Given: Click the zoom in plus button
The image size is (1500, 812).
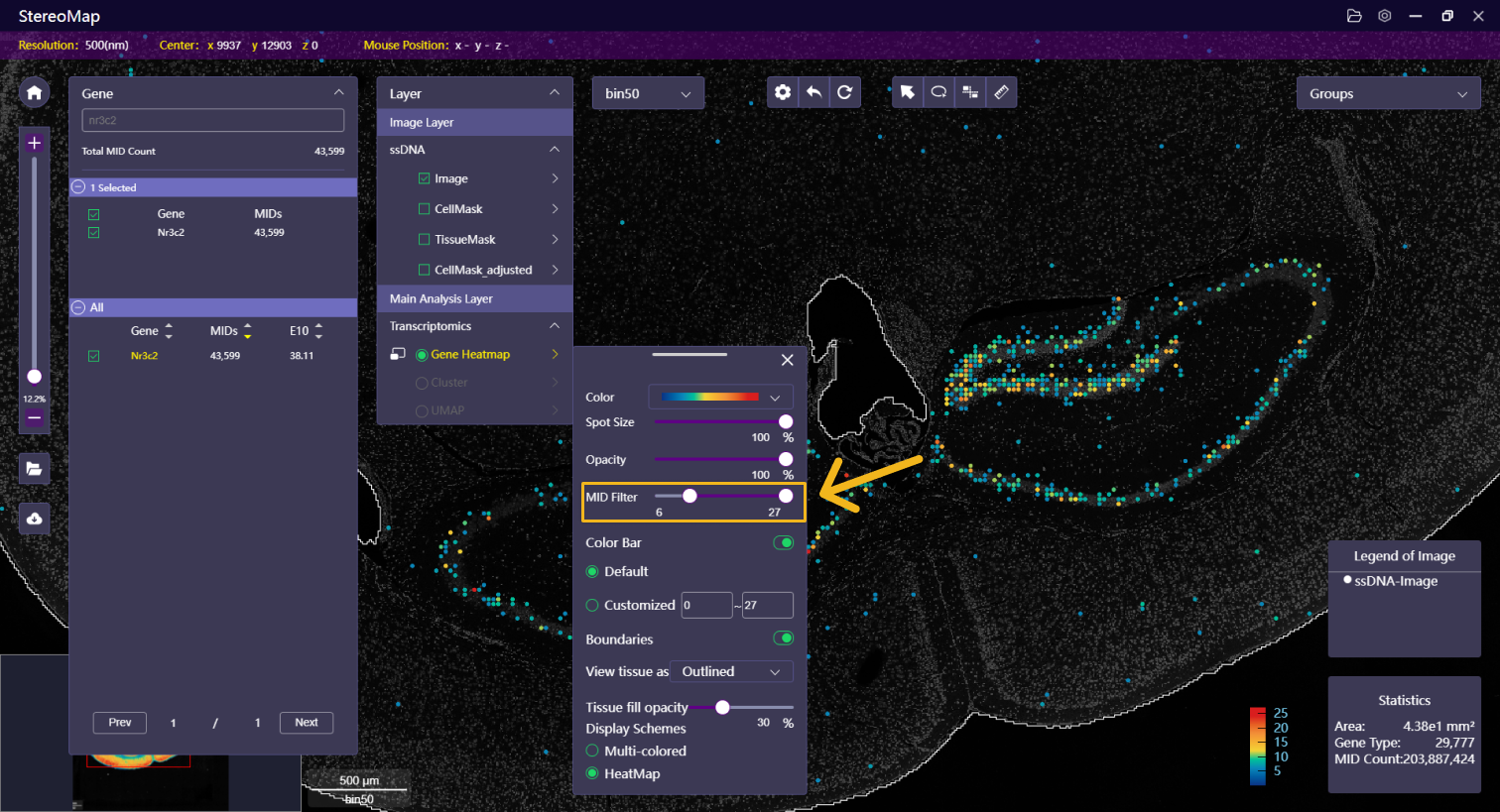Looking at the screenshot, I should 34,143.
